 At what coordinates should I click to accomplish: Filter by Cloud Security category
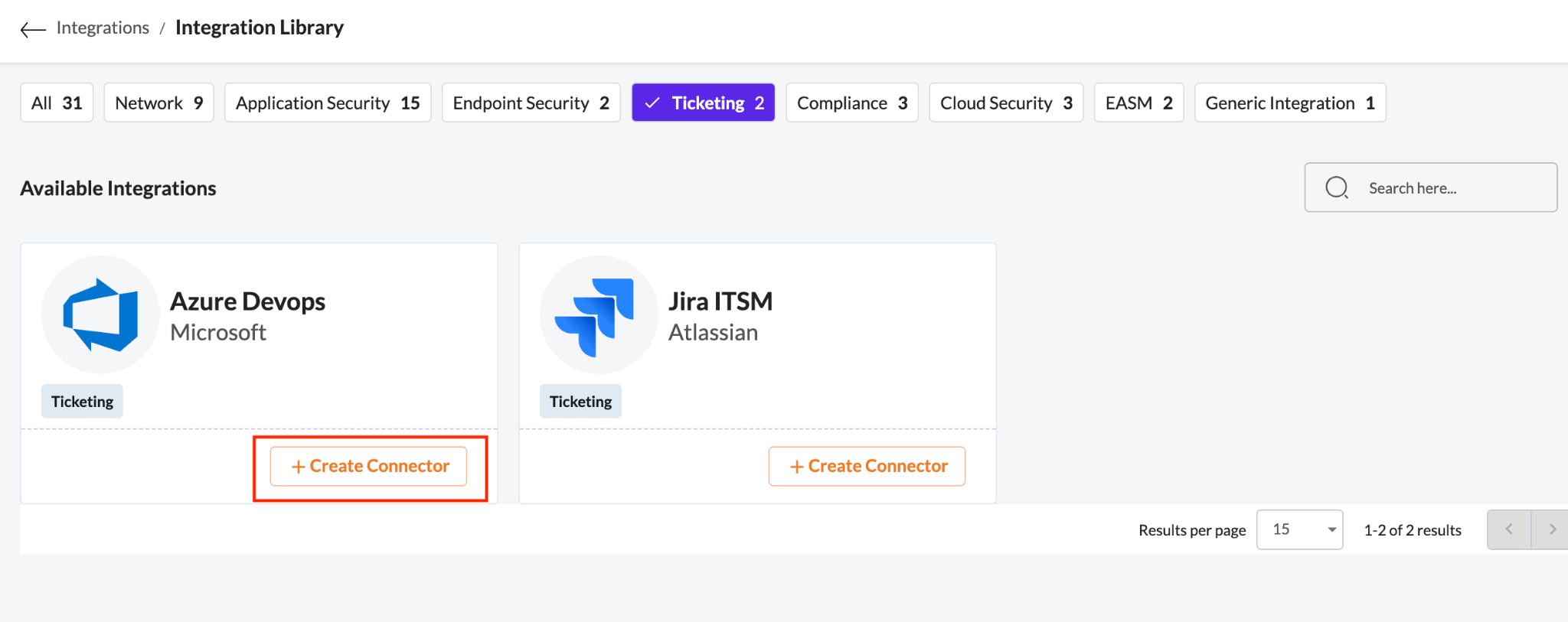[x=1006, y=103]
